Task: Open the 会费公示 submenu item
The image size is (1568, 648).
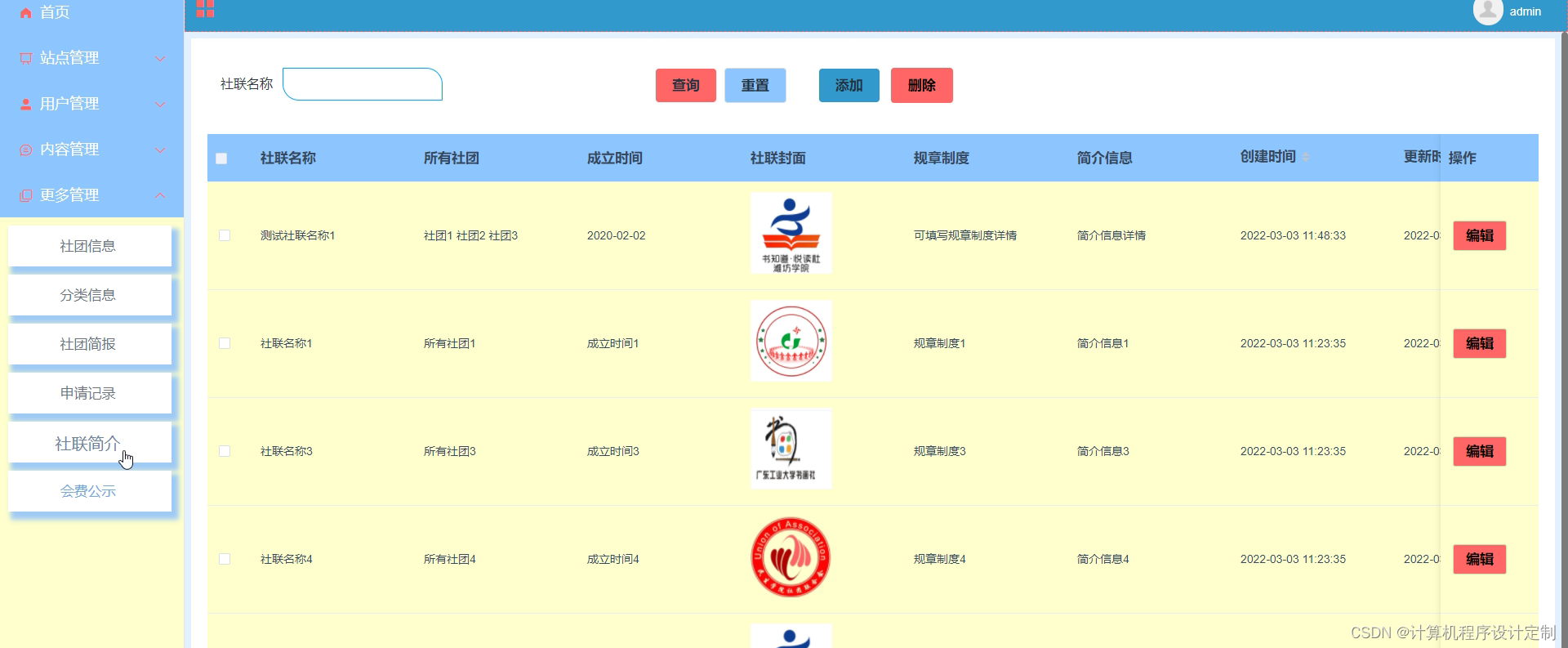Action: point(90,491)
